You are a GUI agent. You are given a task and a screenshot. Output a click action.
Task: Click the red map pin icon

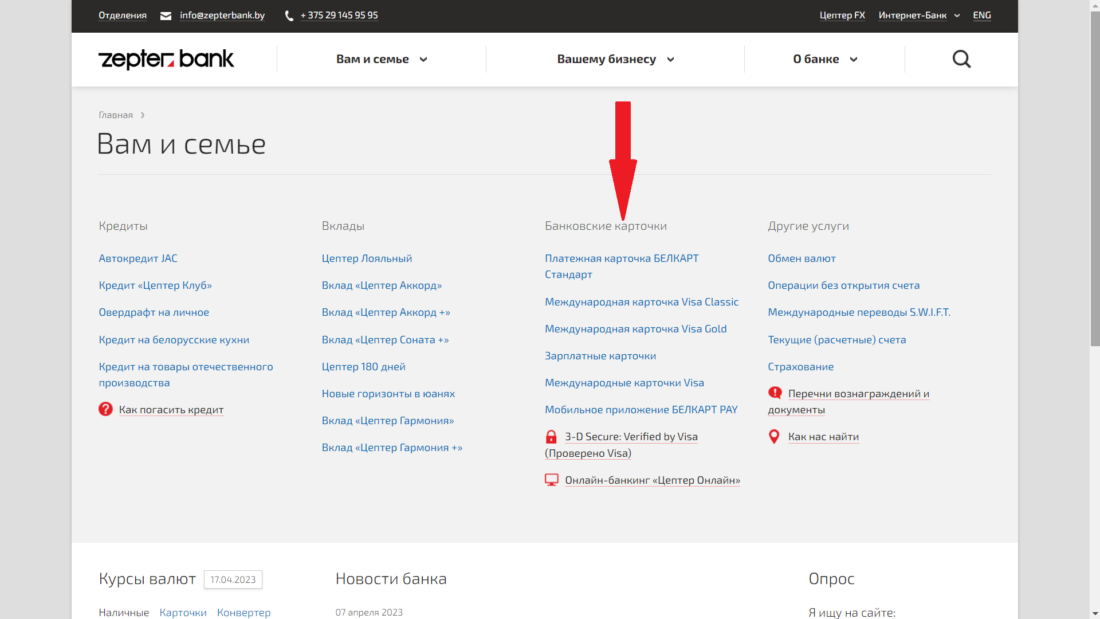[774, 437]
